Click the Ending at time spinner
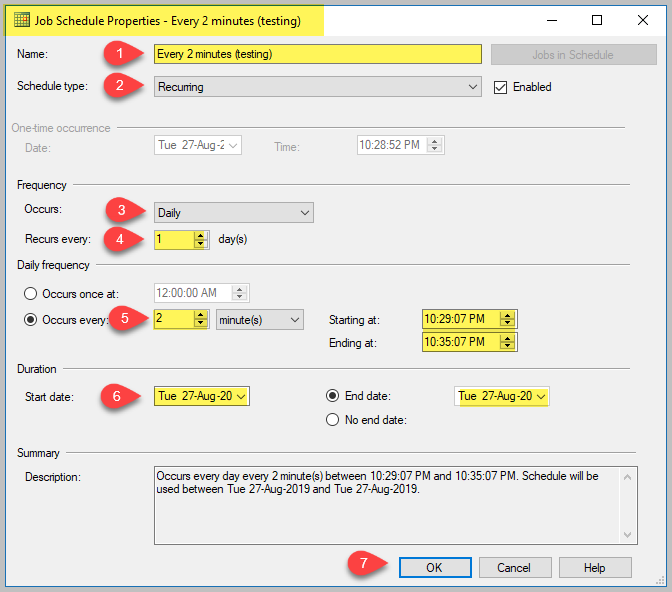This screenshot has height=592, width=672. click(507, 342)
